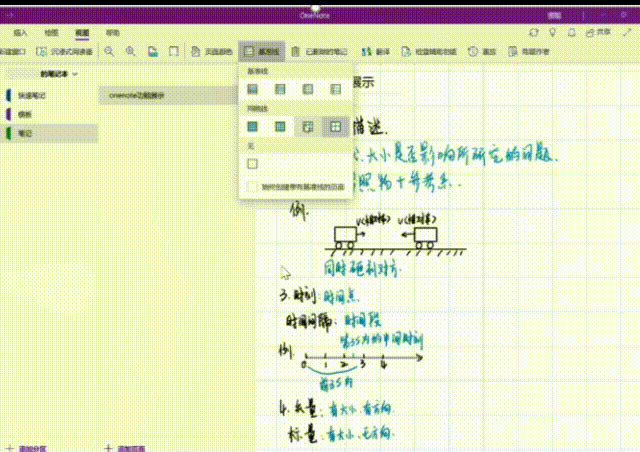Collapse the rule lines (基准线) dropdown button
Image resolution: width=640 pixels, height=452 pixels.
click(262, 51)
